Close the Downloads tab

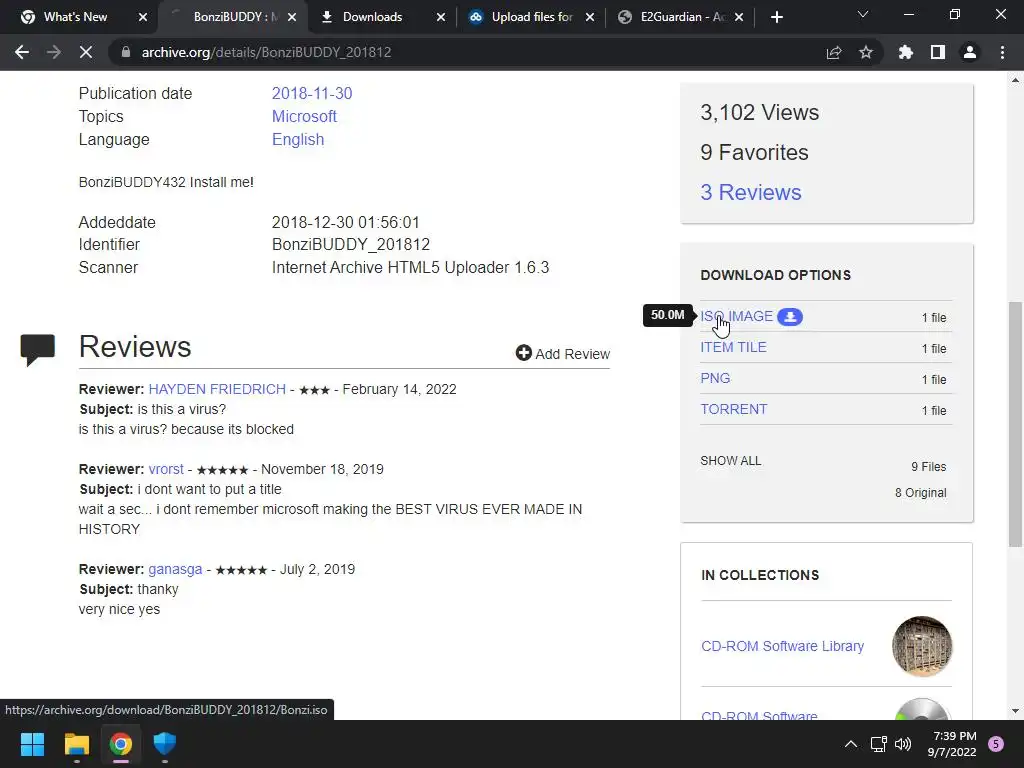pyautogui.click(x=441, y=17)
